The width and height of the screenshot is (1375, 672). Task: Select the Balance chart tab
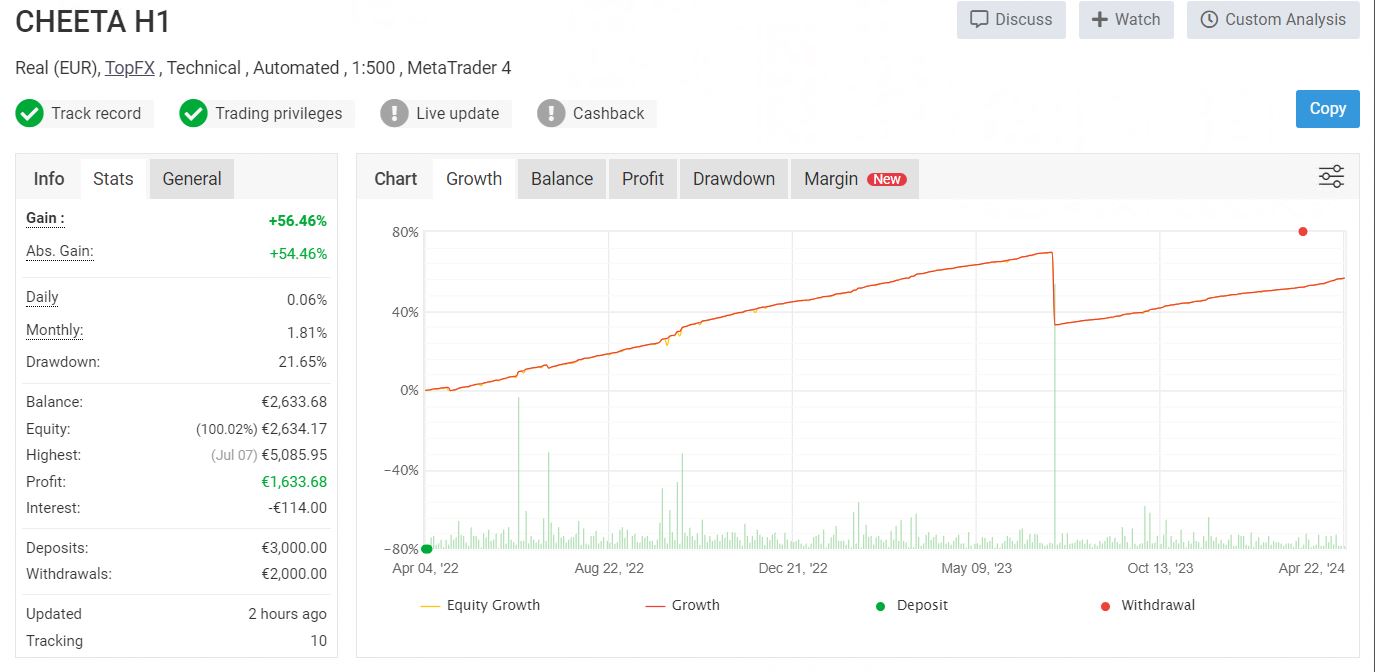pyautogui.click(x=561, y=178)
